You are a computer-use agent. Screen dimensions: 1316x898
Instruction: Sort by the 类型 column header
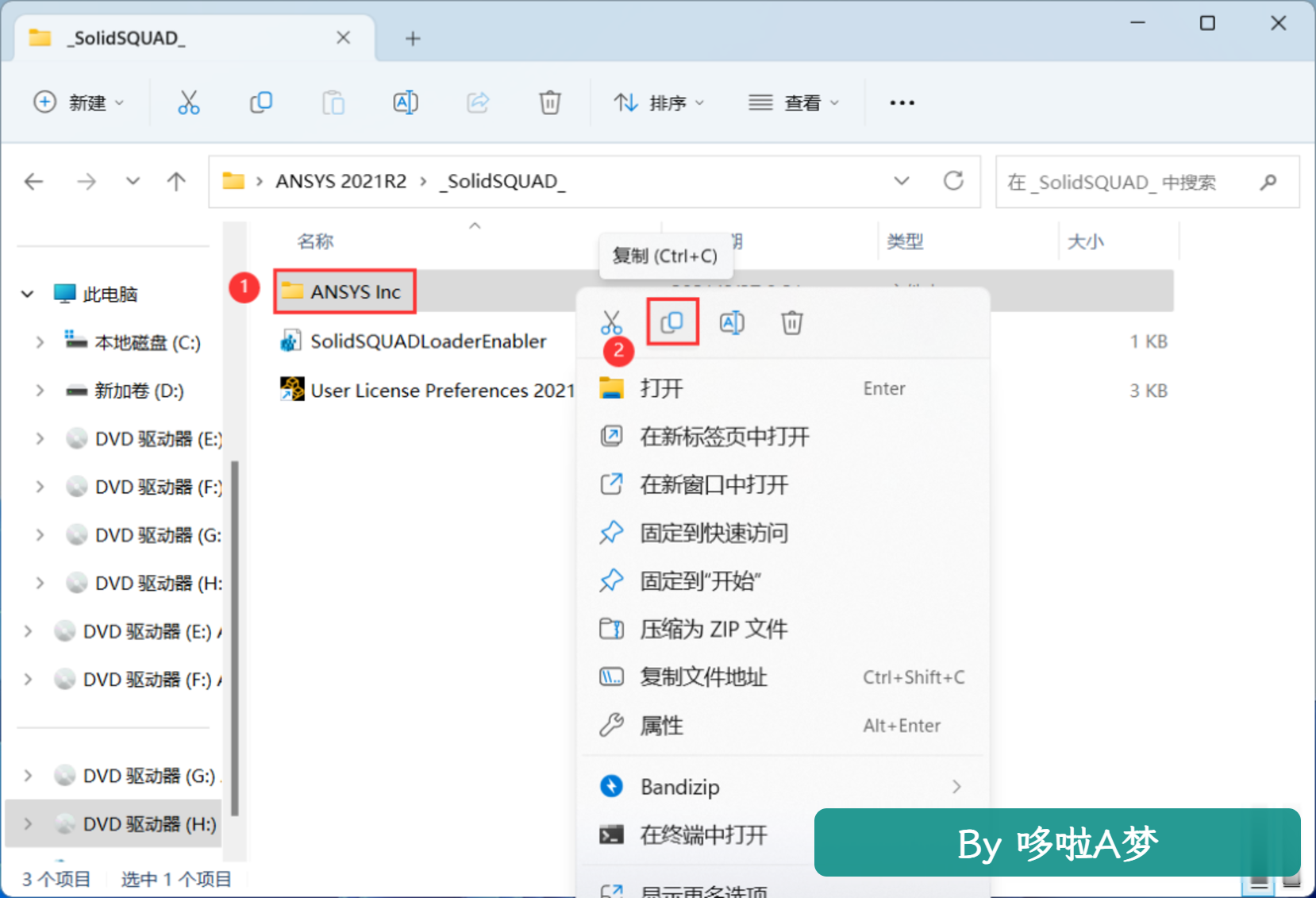coord(905,241)
